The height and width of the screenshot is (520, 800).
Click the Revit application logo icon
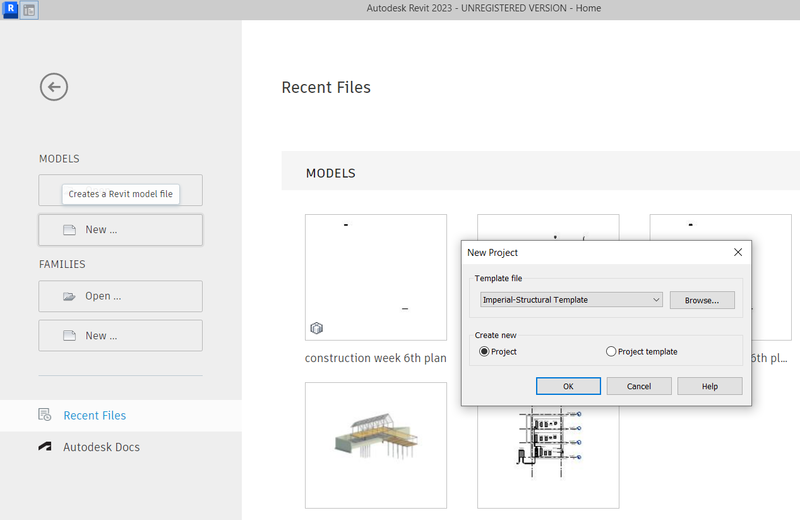(x=10, y=9)
